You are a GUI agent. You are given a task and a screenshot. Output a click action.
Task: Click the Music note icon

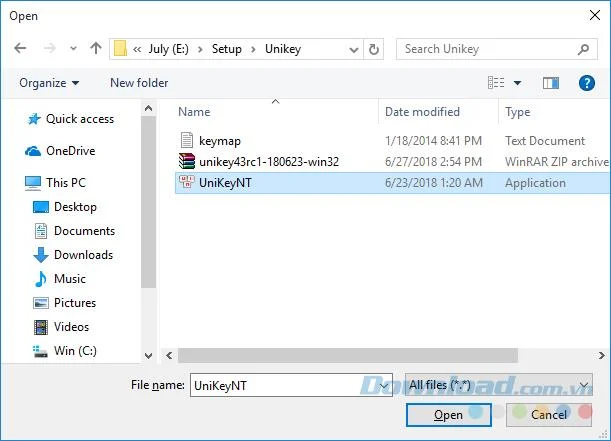[x=41, y=279]
